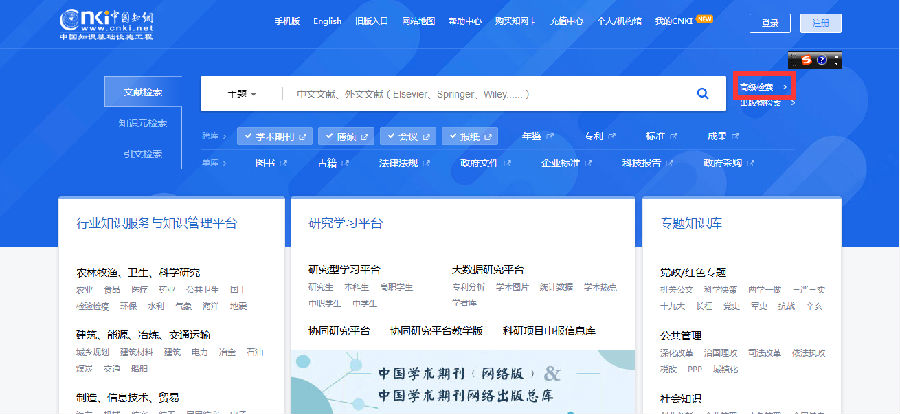Click external-link icon beside 科技报告
This screenshot has width=900, height=414.
tap(671, 163)
